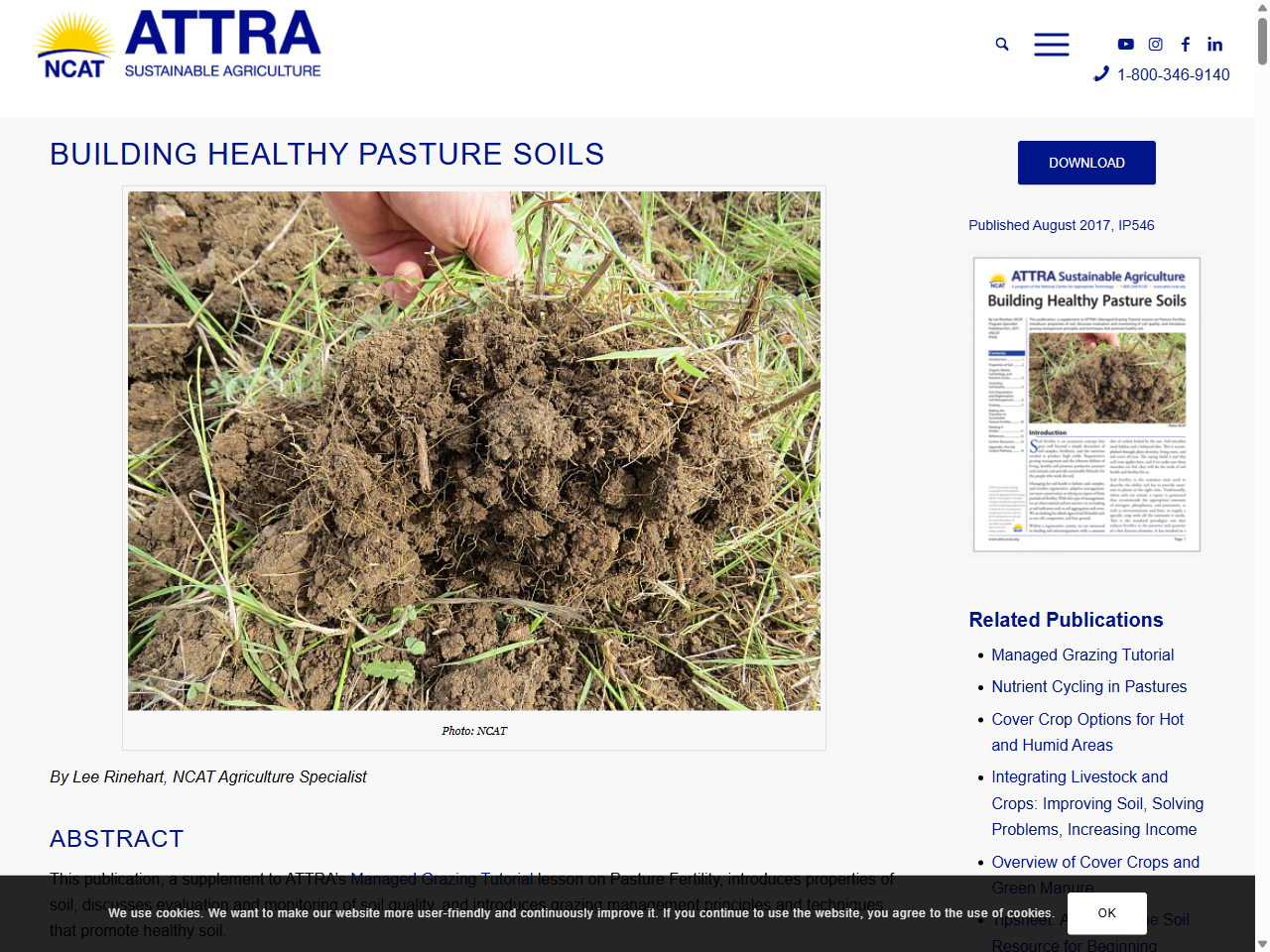Open the Managed Grazing Tutorial link
Screen dimensions: 1270x952
[x=1081, y=654]
